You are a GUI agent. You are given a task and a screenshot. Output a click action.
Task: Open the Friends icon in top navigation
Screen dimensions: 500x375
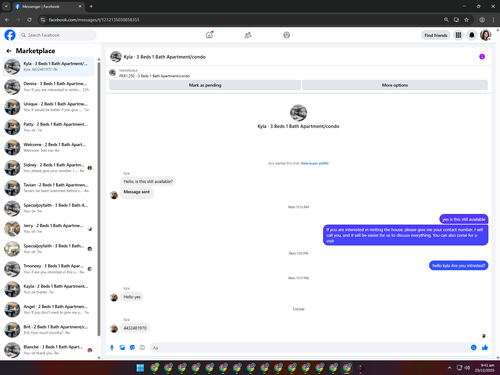248,35
